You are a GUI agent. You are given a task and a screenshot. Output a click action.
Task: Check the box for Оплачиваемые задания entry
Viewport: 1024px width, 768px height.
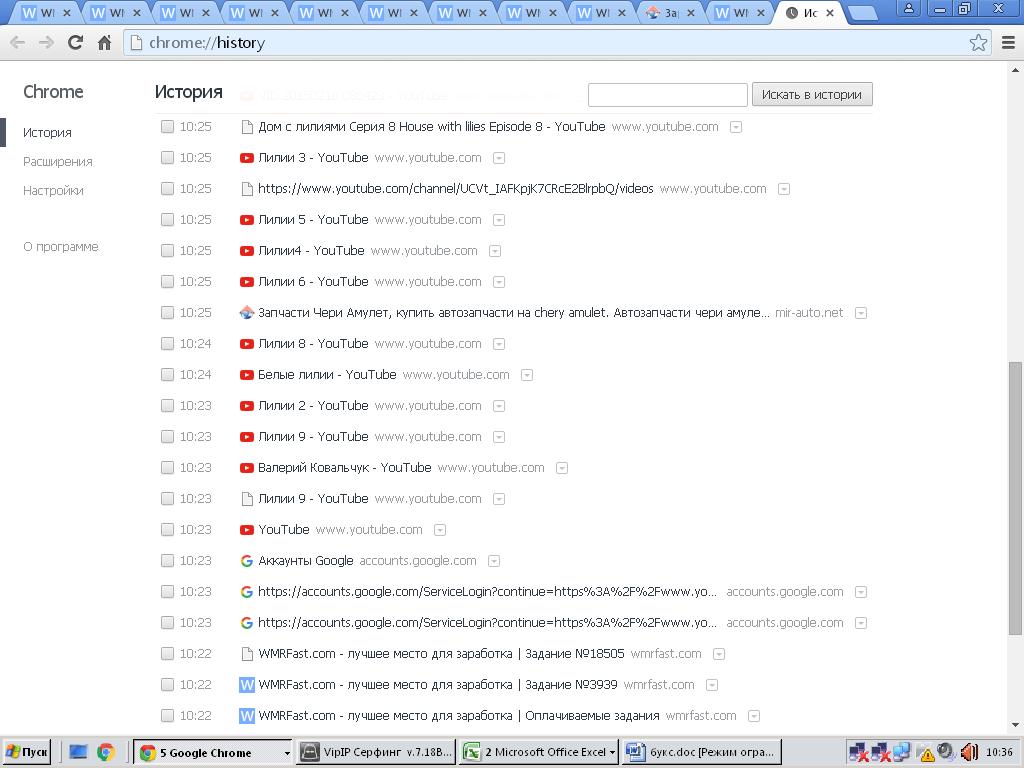(167, 716)
